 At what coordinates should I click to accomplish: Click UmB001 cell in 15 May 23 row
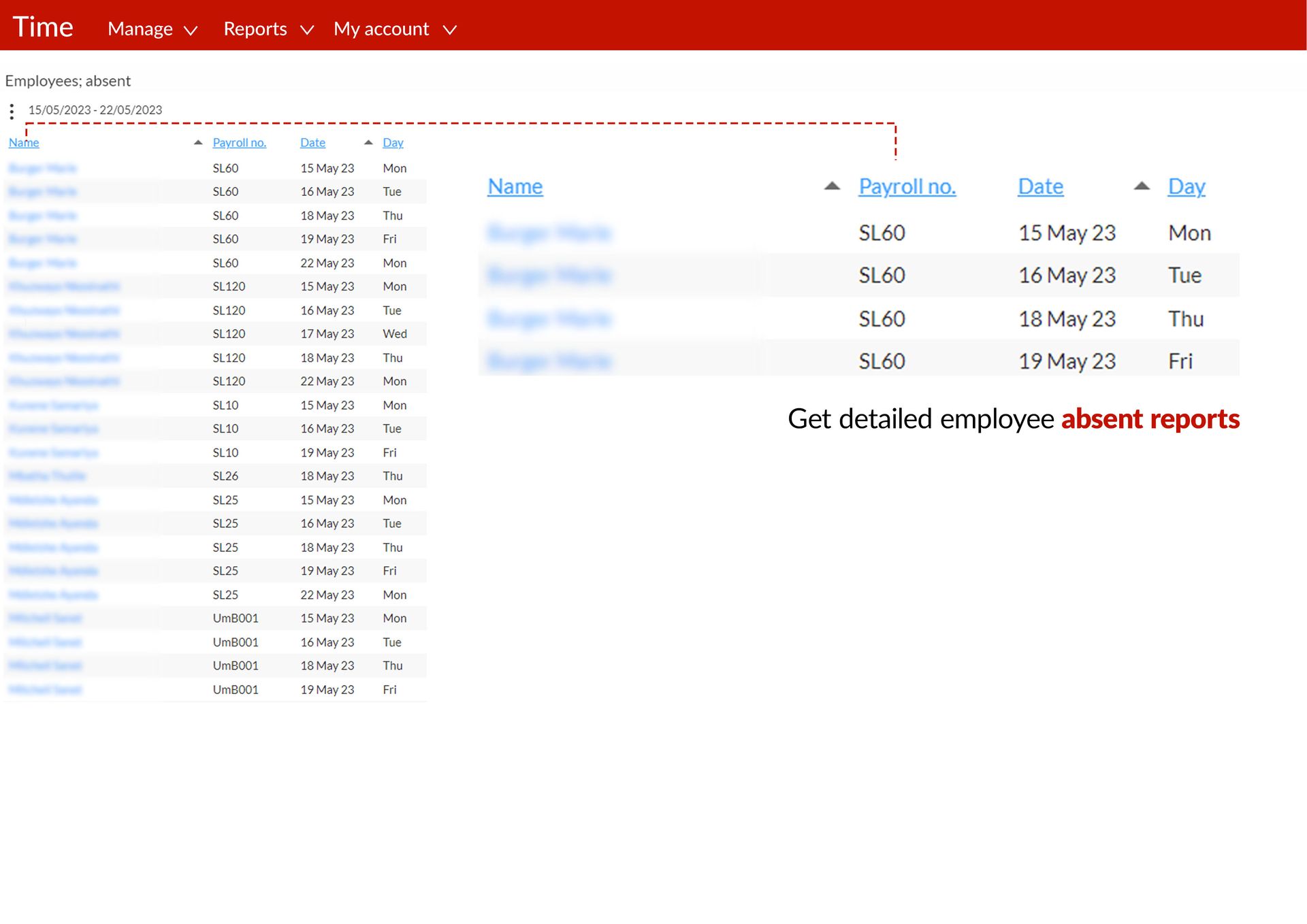[x=236, y=618]
